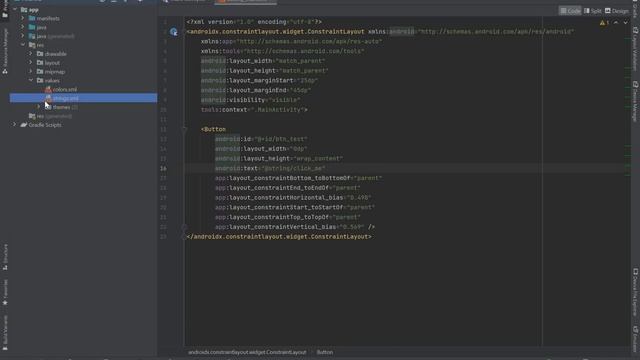Open the Gradle tool window on the right strip
The height and width of the screenshot is (360, 640).
coord(635,10)
